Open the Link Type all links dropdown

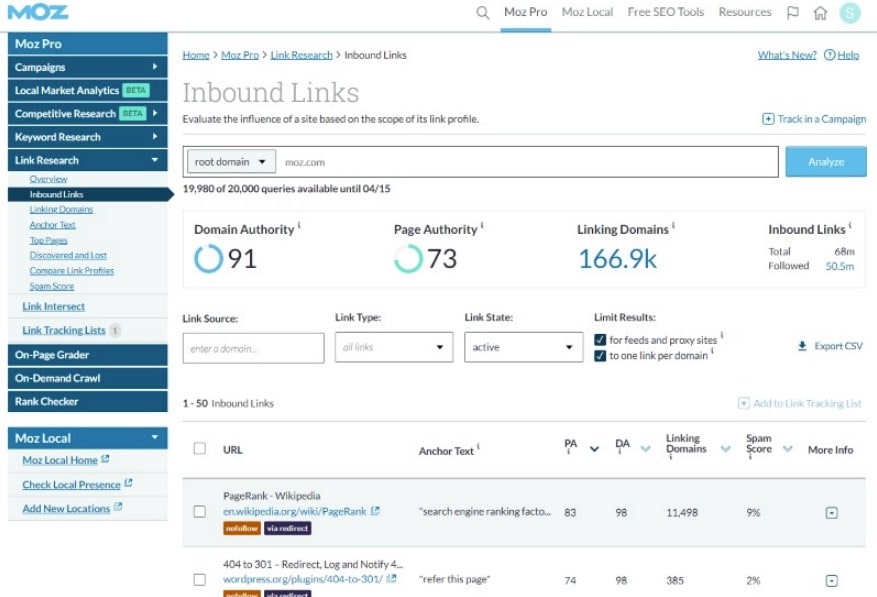[x=394, y=347]
